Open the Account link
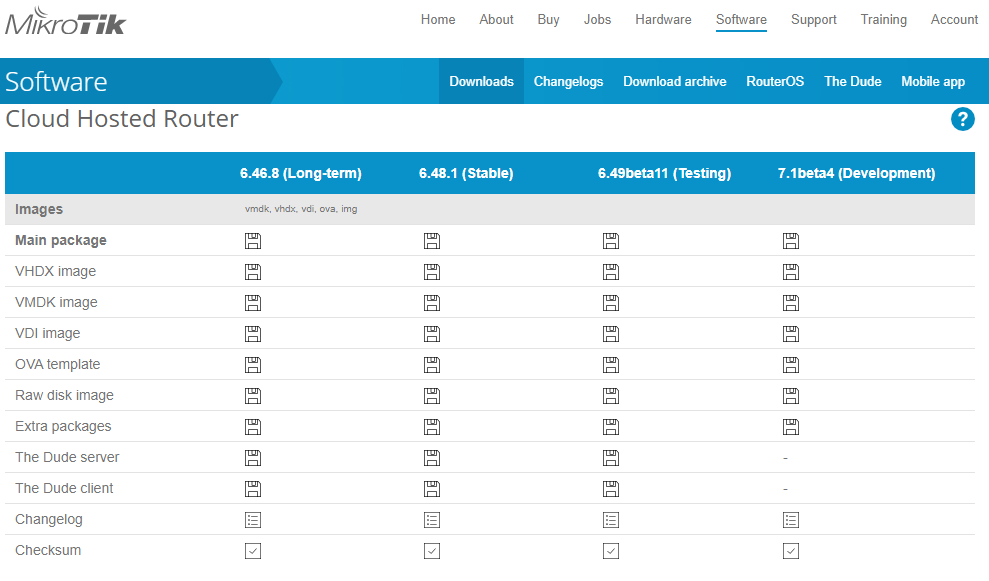The height and width of the screenshot is (581, 989). click(954, 19)
